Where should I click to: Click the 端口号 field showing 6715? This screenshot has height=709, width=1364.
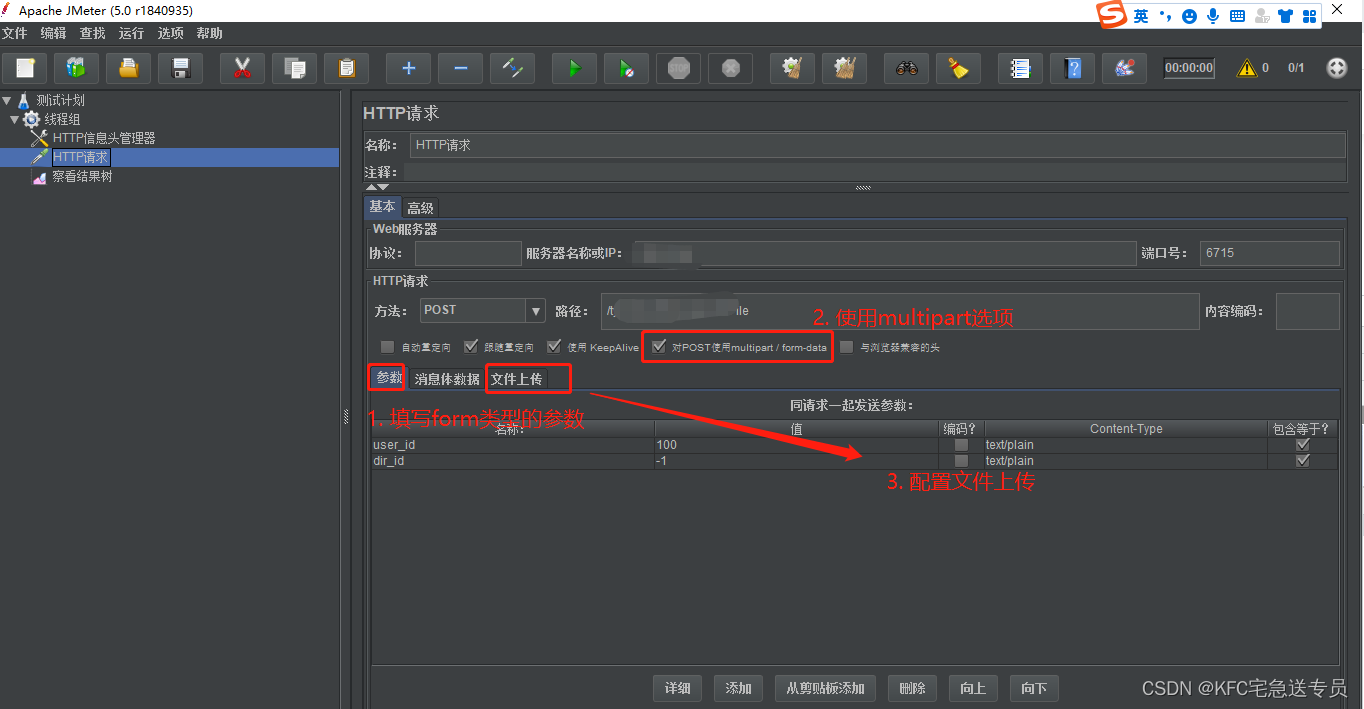click(x=1269, y=253)
